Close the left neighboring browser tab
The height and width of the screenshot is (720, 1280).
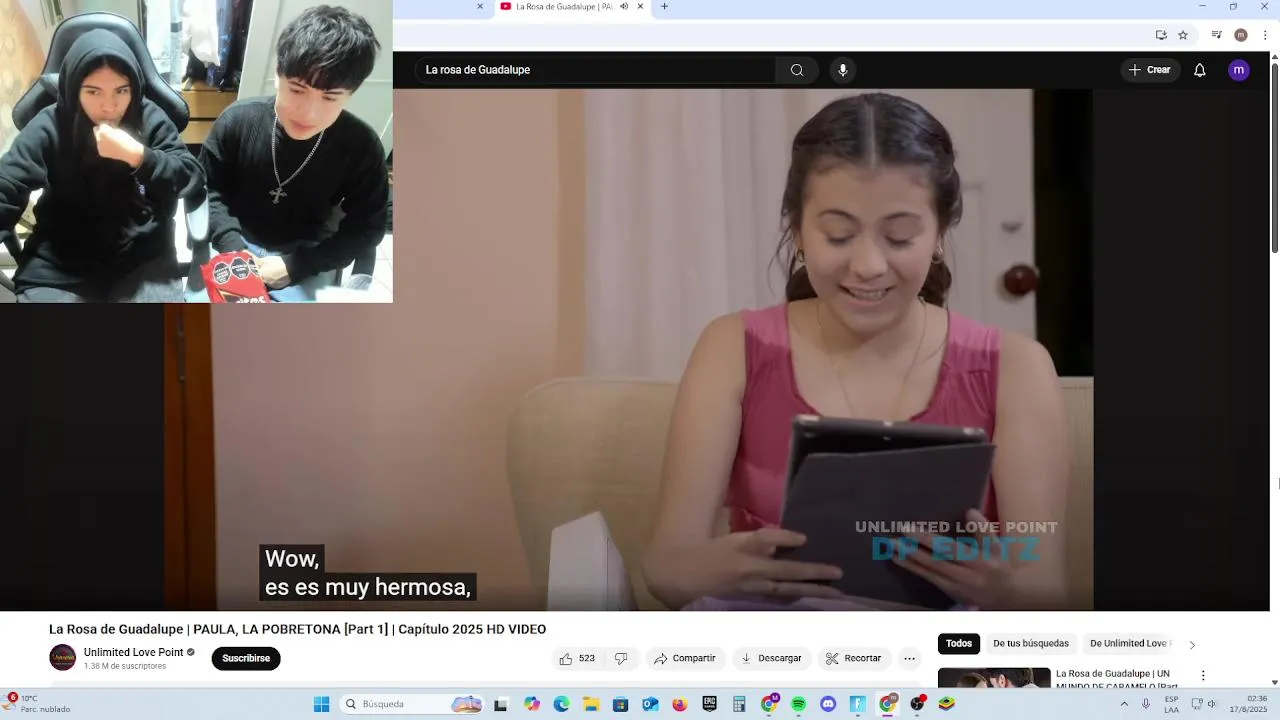pos(479,6)
